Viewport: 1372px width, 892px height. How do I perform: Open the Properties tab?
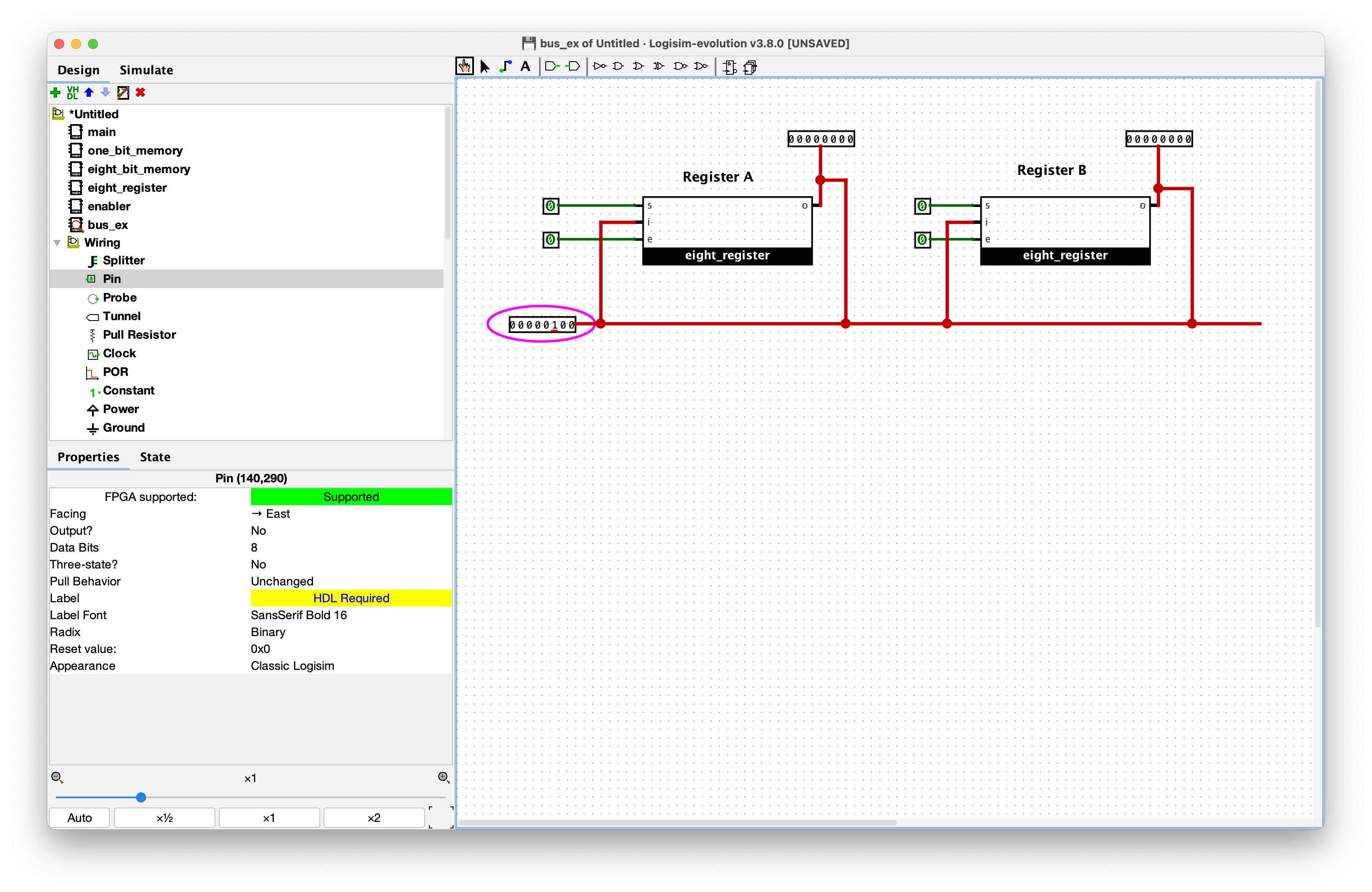tap(88, 457)
